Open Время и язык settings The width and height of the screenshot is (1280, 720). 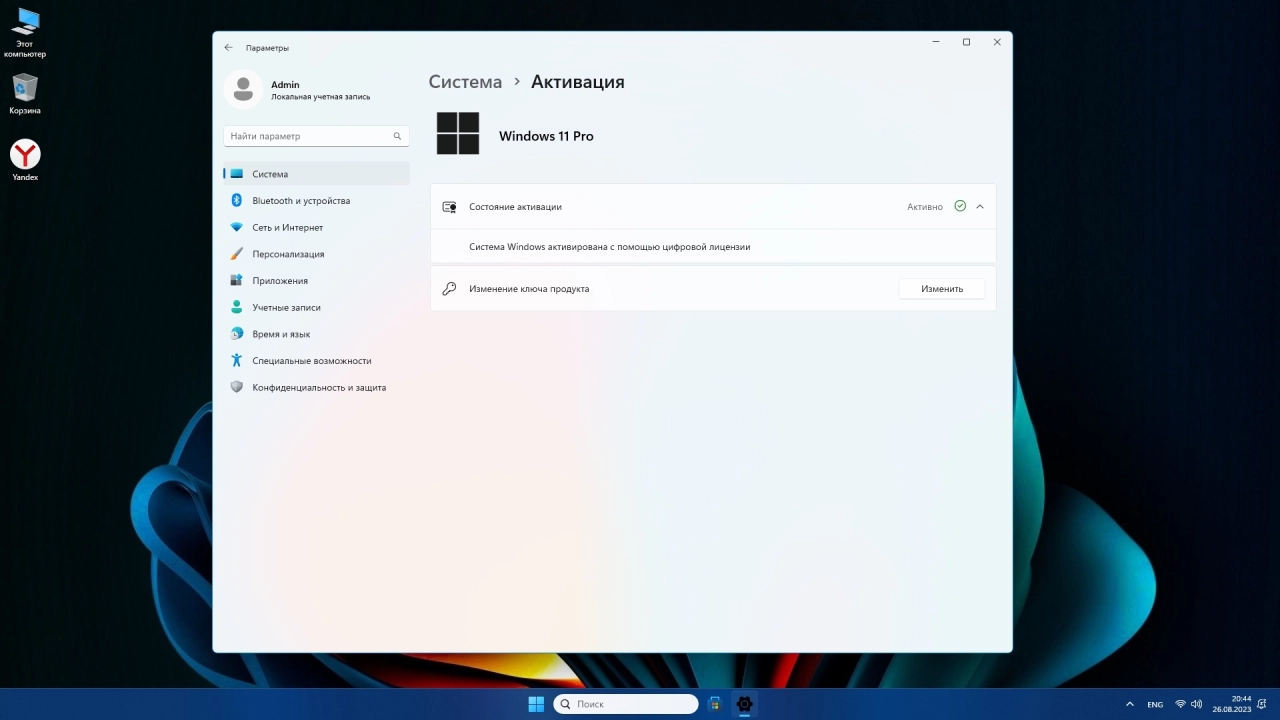click(x=316, y=334)
